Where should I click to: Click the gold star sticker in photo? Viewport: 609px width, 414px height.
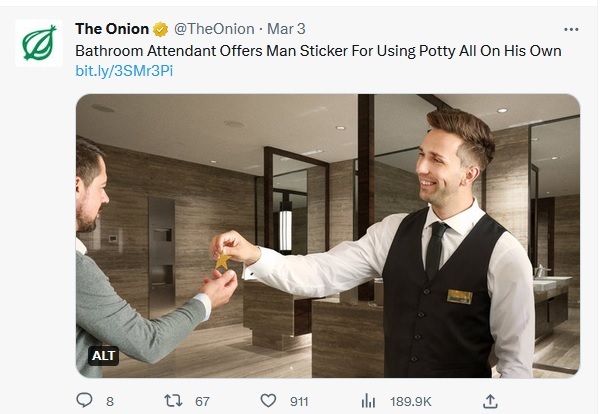(x=223, y=261)
